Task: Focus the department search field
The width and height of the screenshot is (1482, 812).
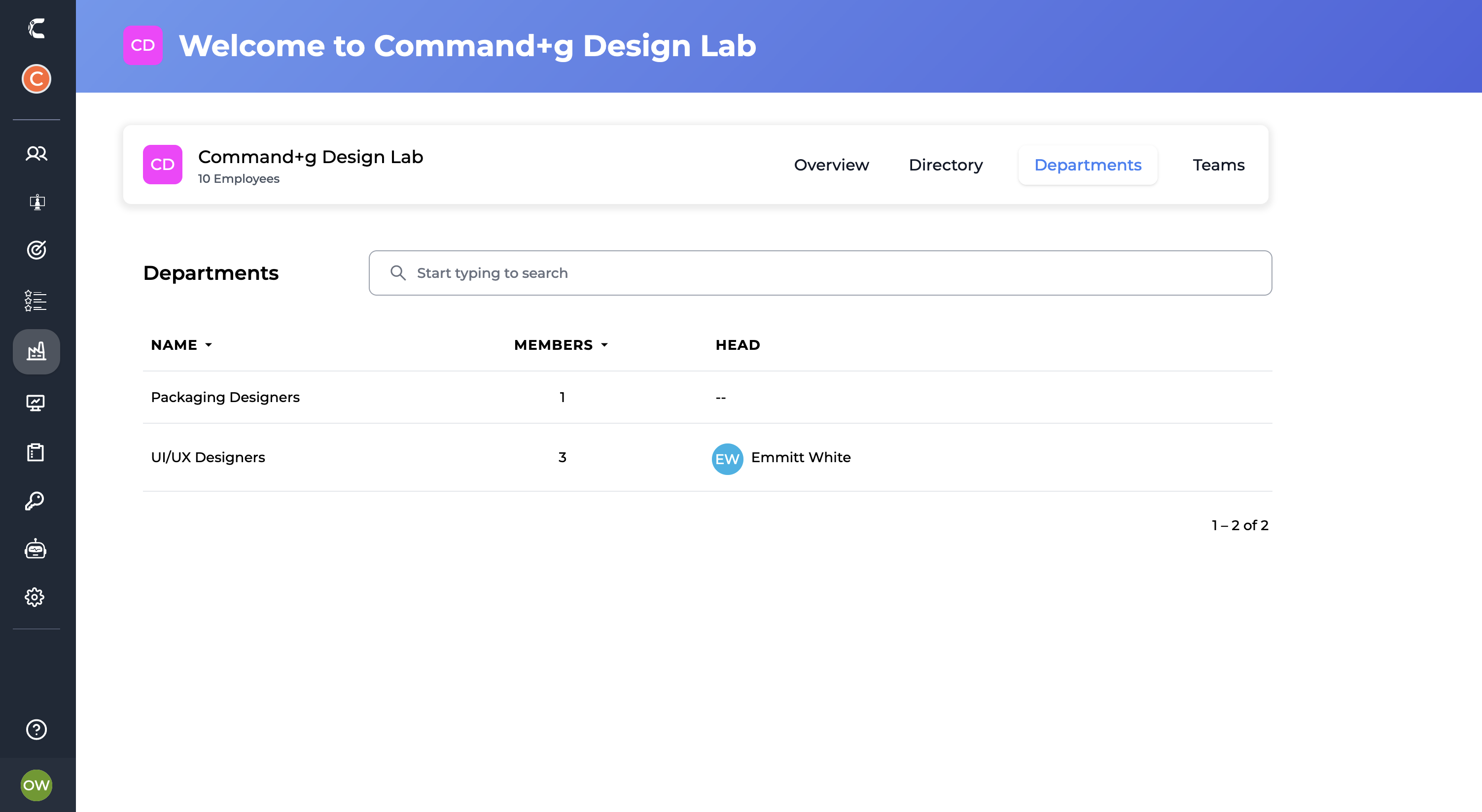Action: (820, 272)
